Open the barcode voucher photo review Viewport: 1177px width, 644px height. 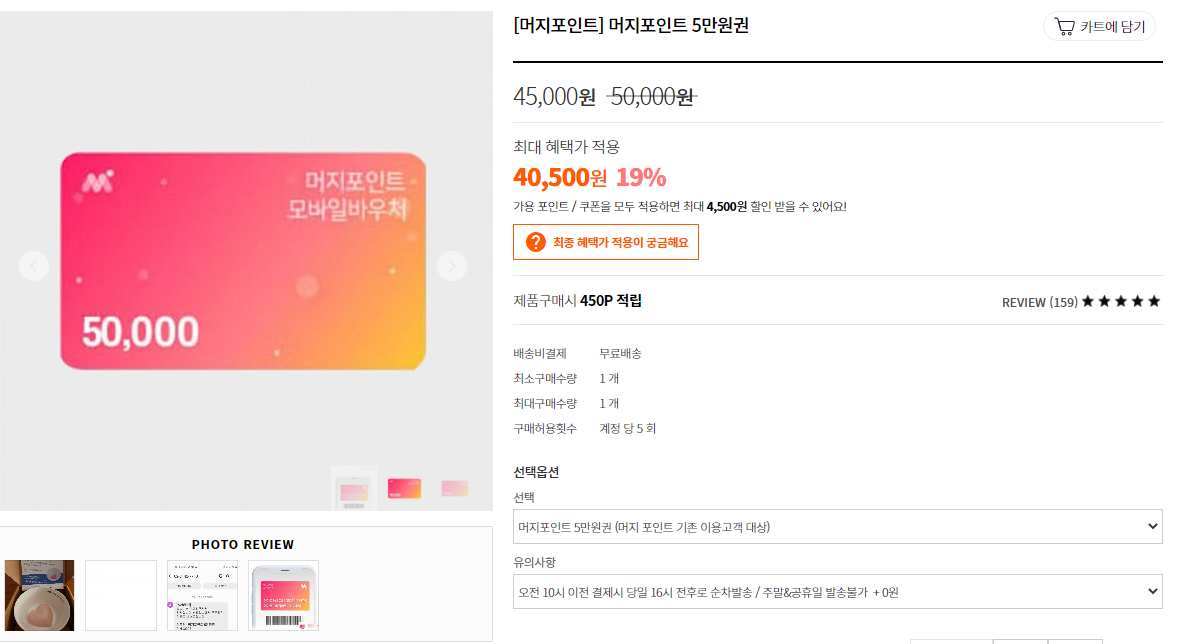click(284, 595)
